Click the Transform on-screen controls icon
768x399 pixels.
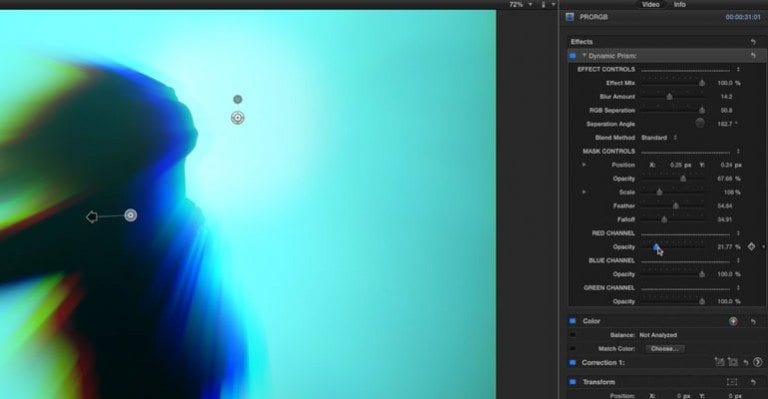[732, 382]
